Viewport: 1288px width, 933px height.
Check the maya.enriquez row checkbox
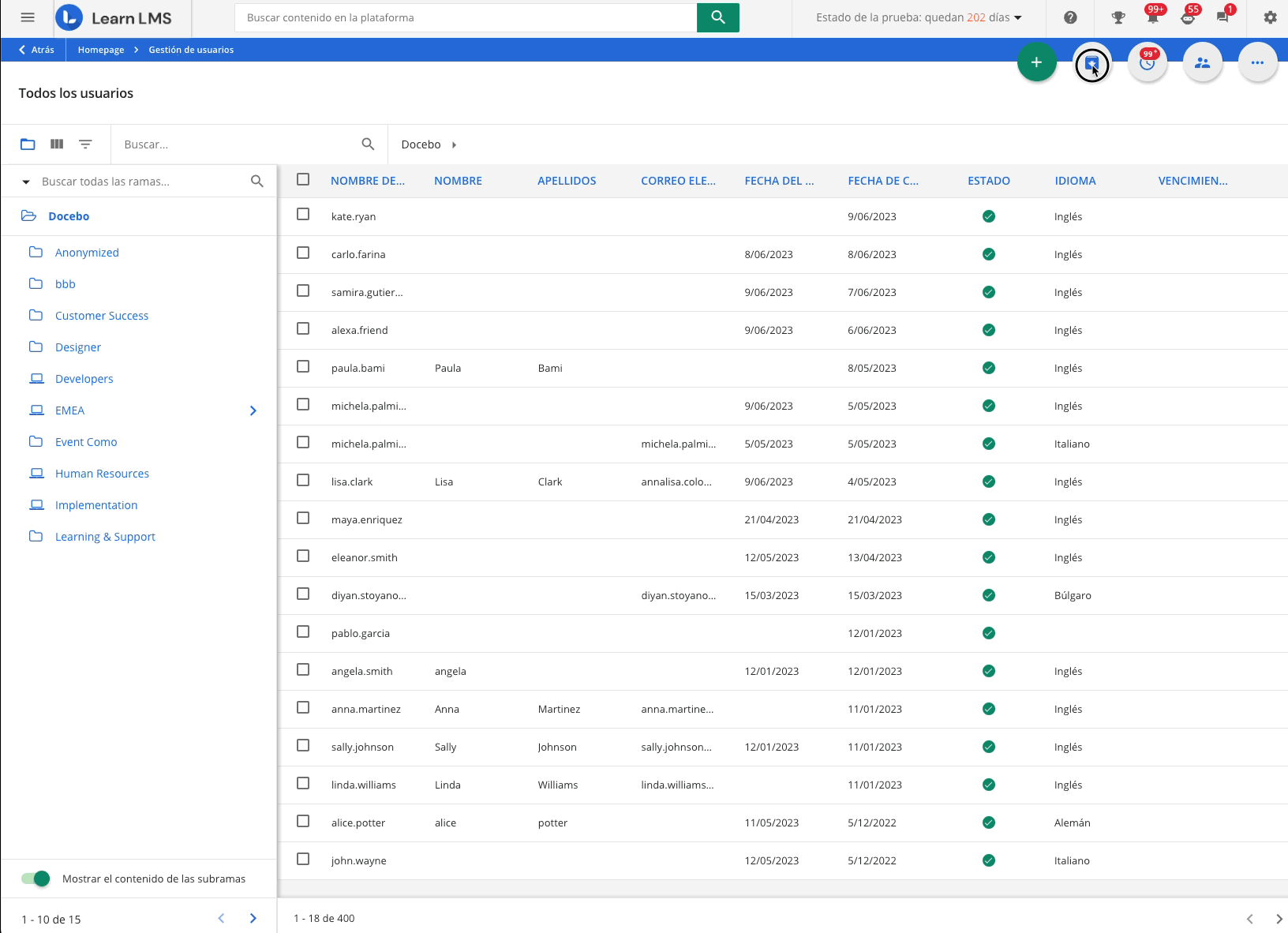click(x=303, y=518)
